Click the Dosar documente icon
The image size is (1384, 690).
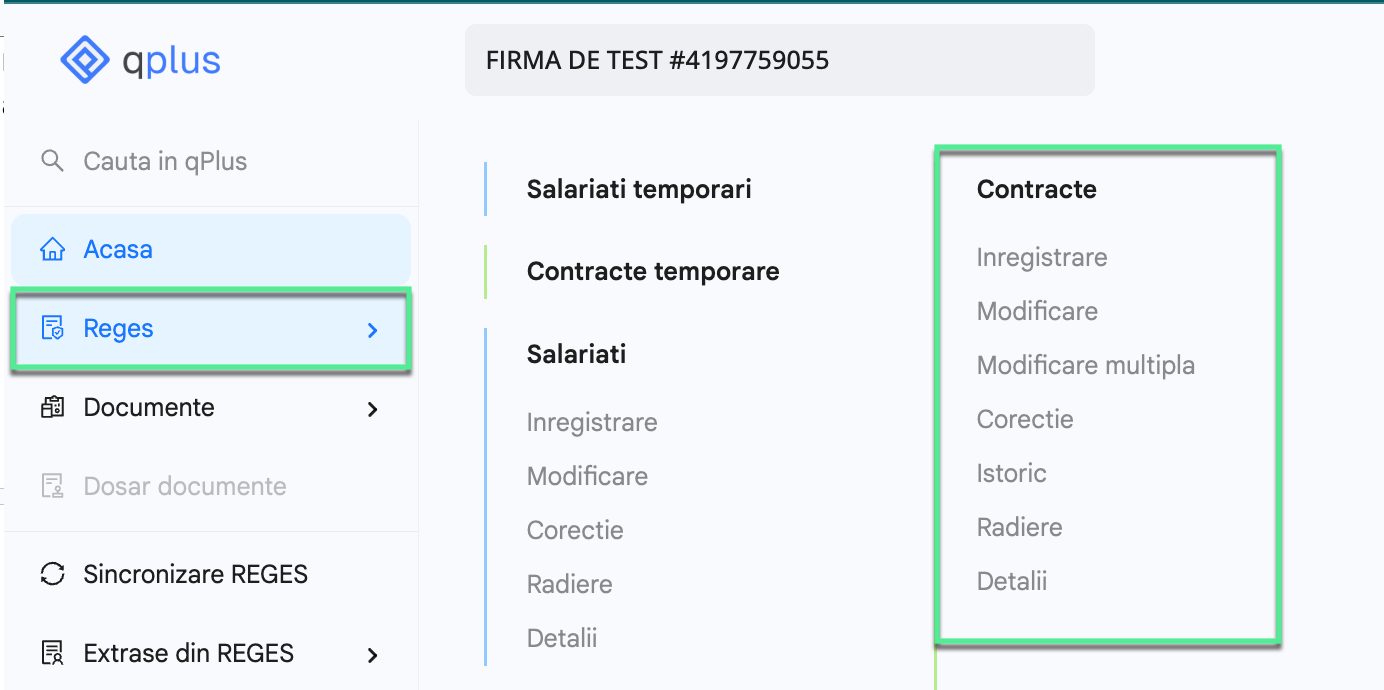coord(52,487)
